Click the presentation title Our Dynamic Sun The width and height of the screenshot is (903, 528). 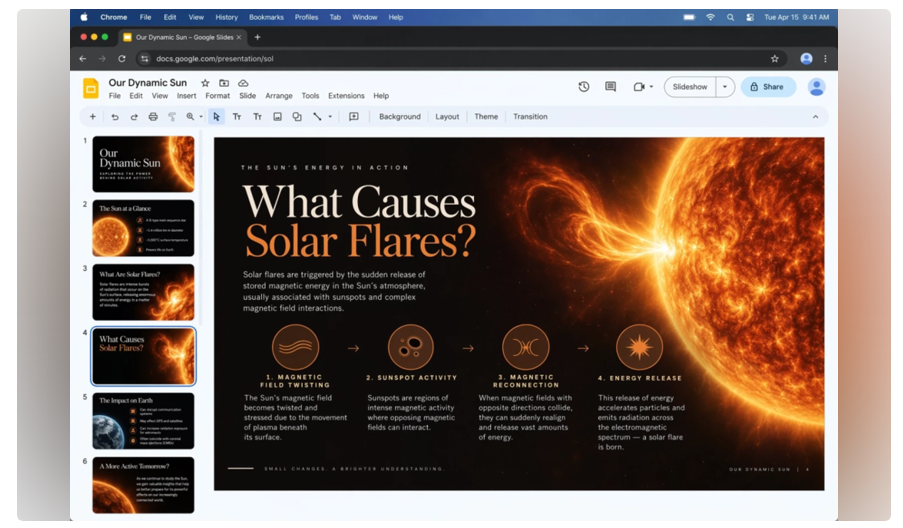pyautogui.click(x=147, y=83)
